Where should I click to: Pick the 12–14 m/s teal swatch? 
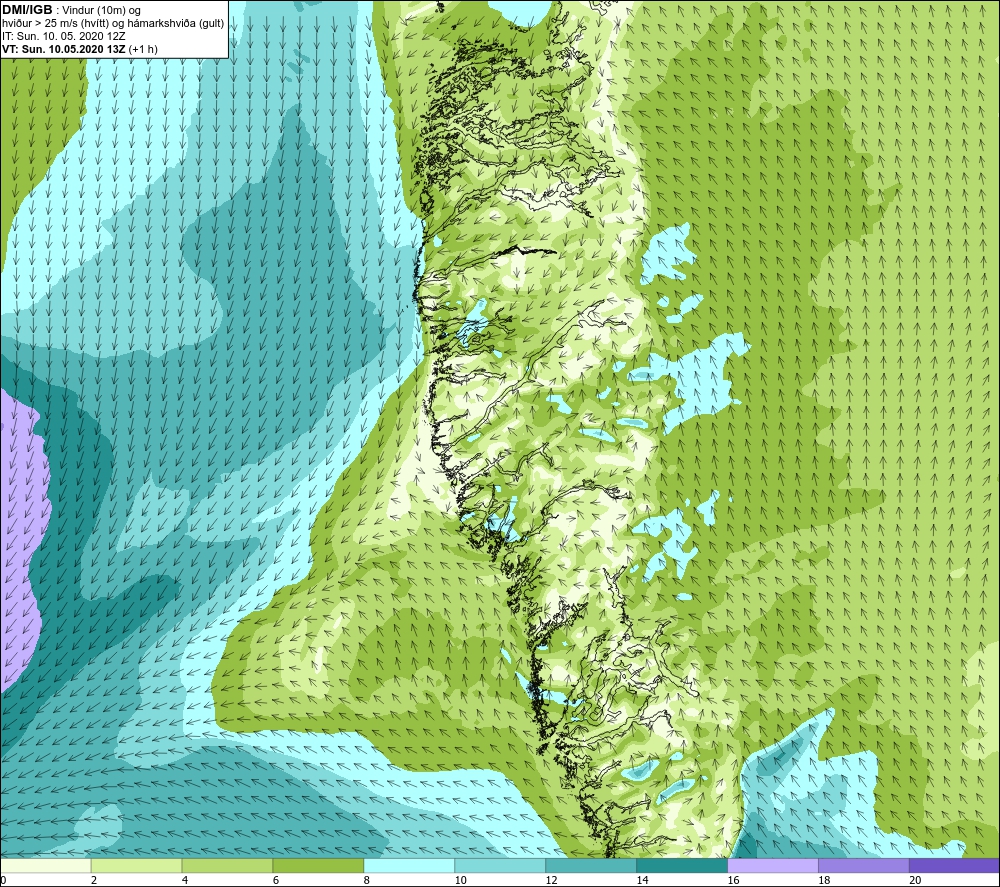coord(591,865)
